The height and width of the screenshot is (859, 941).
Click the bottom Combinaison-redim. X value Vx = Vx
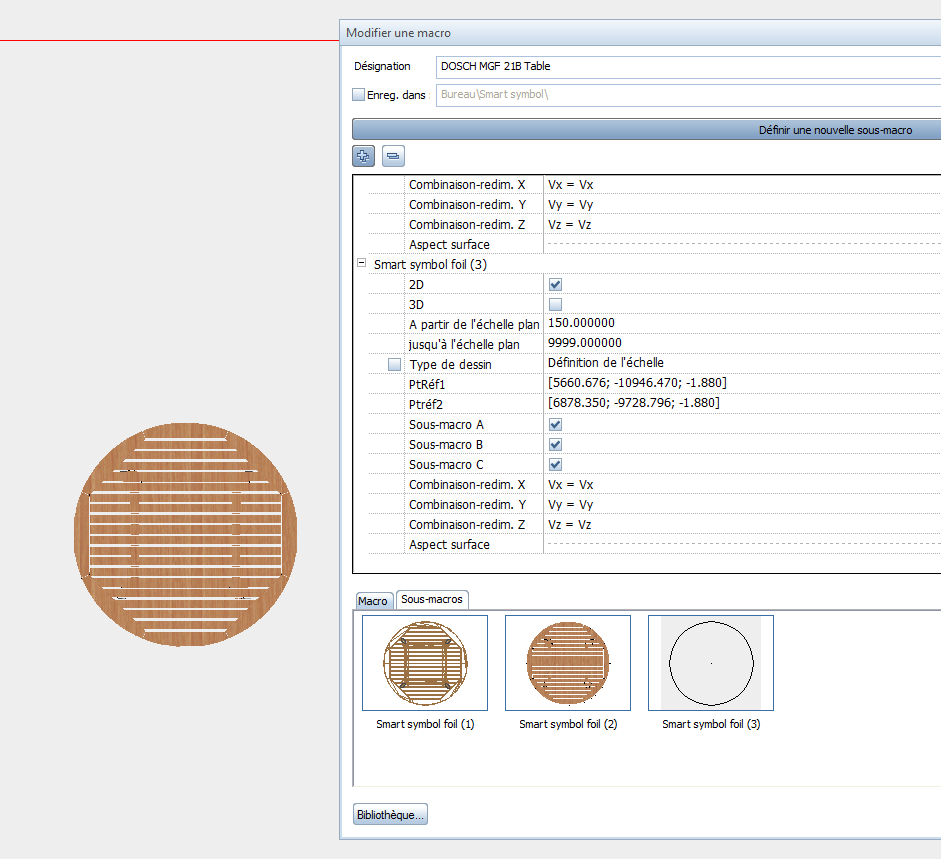pyautogui.click(x=570, y=484)
